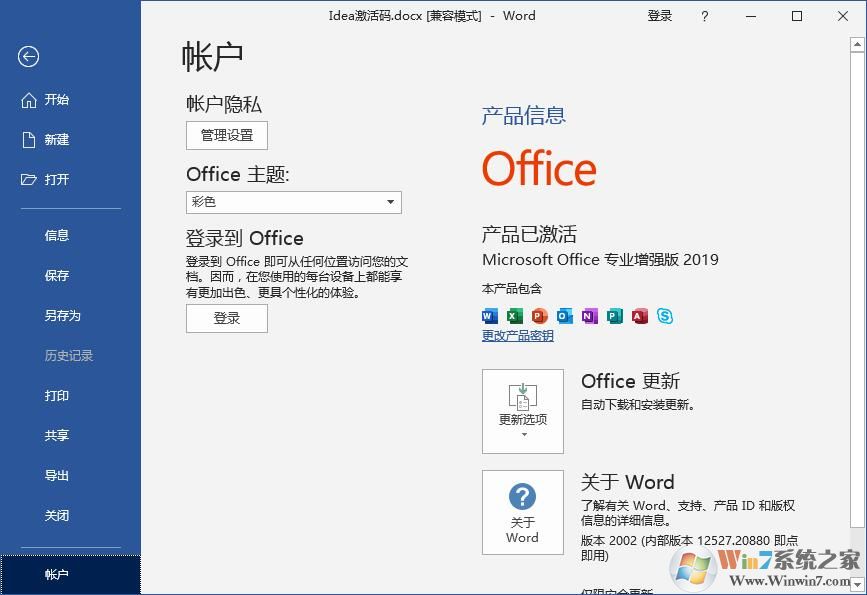Viewport: 867px width, 595px height.
Task: Click the Skype icon at the end
Action: 663,316
